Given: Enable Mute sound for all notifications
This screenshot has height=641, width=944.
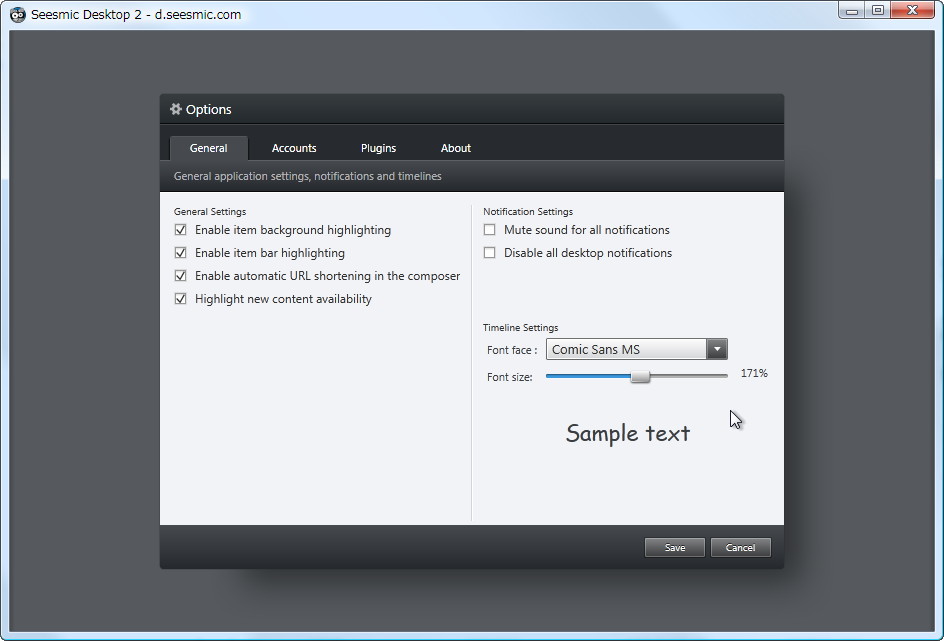Looking at the screenshot, I should pyautogui.click(x=489, y=230).
